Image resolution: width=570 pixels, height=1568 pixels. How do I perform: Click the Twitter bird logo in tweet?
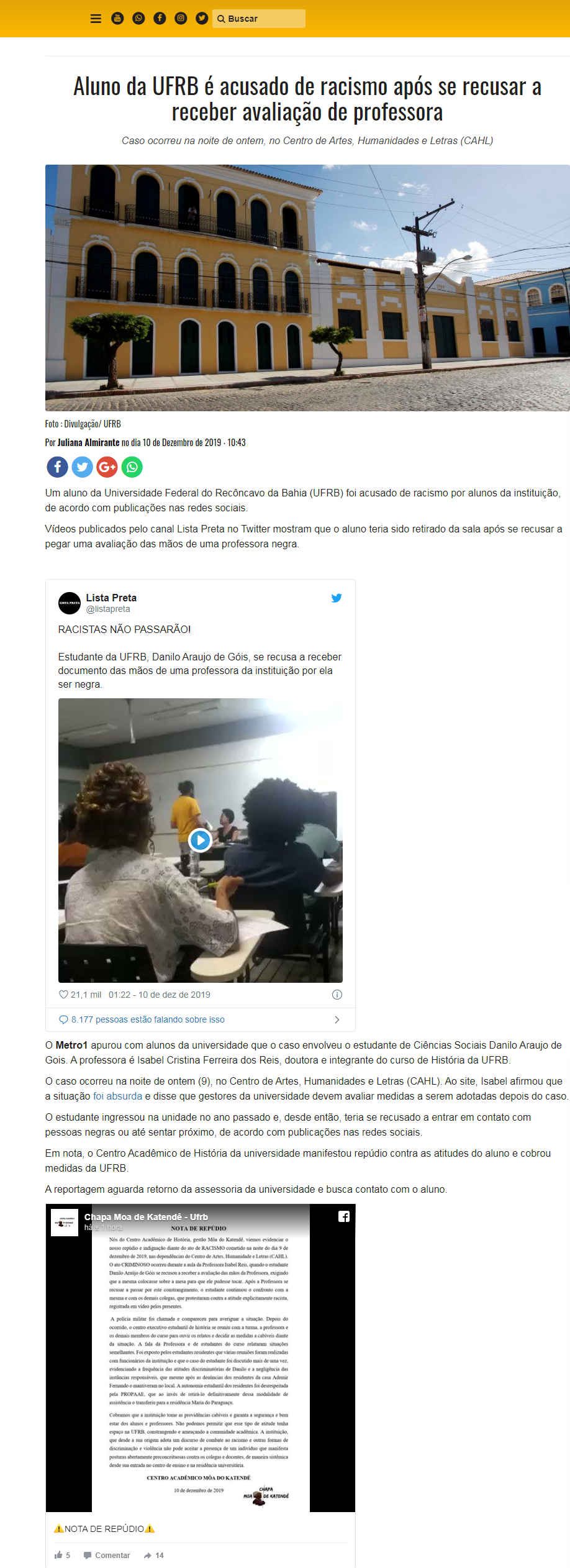pos(337,598)
